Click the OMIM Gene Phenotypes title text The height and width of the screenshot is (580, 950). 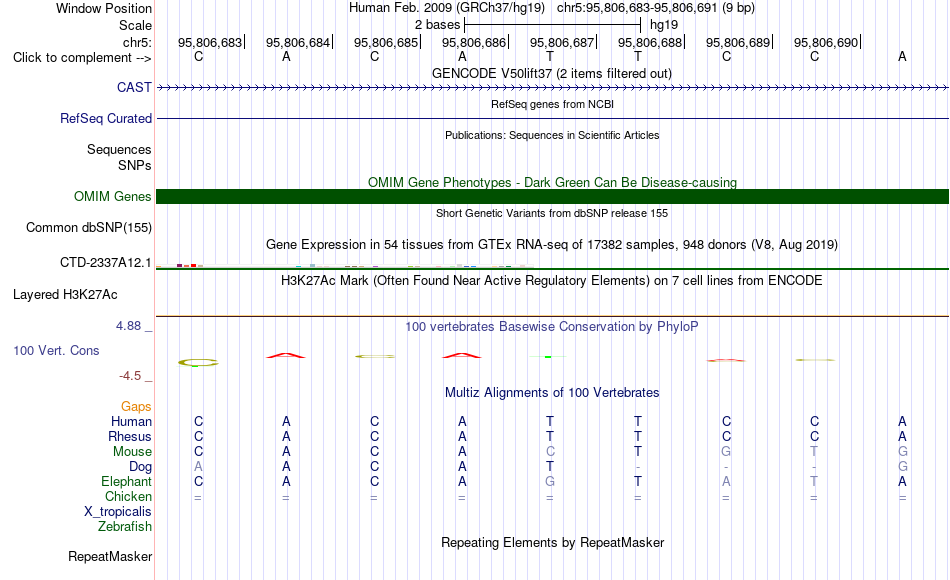tap(552, 182)
